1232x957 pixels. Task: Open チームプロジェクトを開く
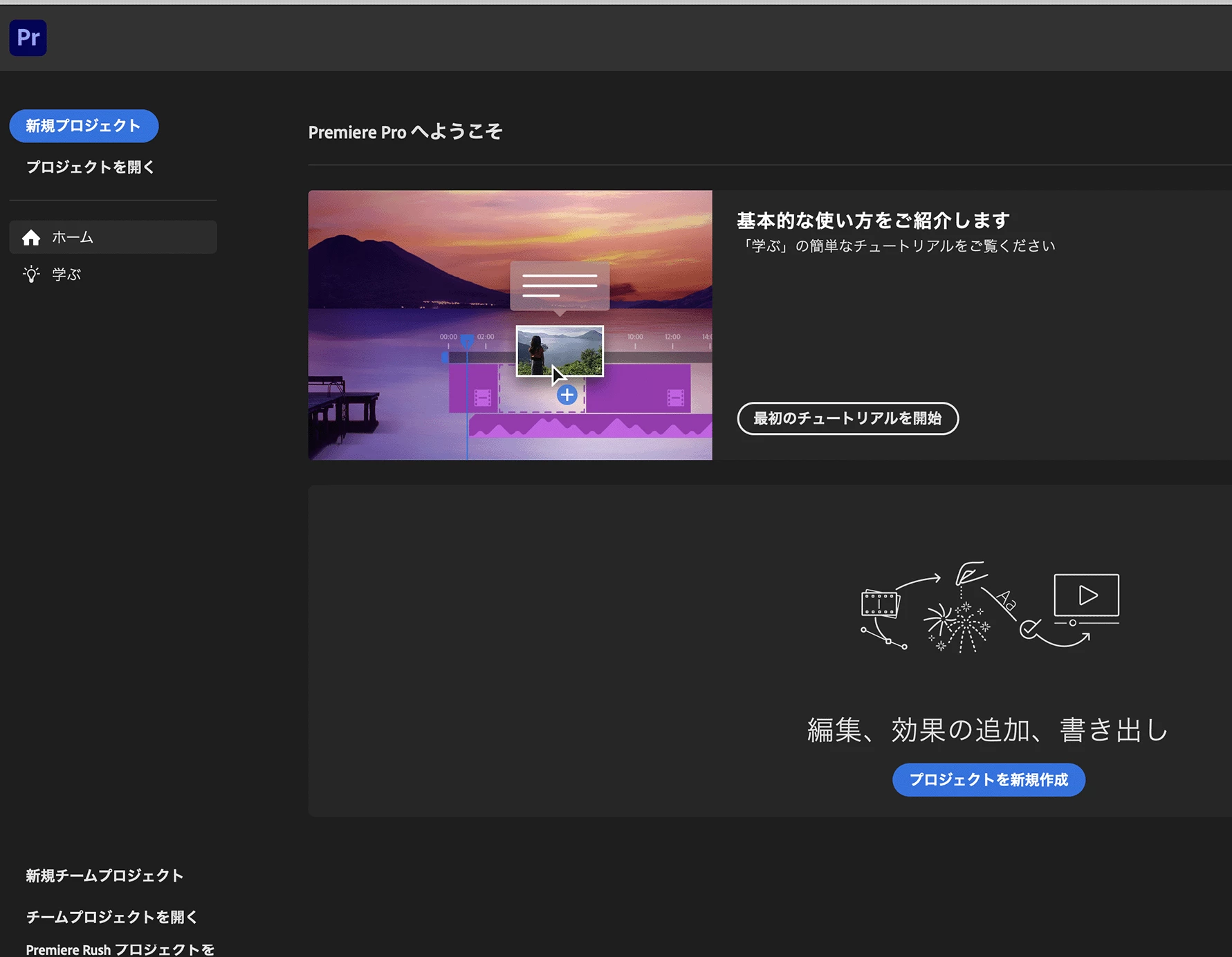tap(112, 917)
